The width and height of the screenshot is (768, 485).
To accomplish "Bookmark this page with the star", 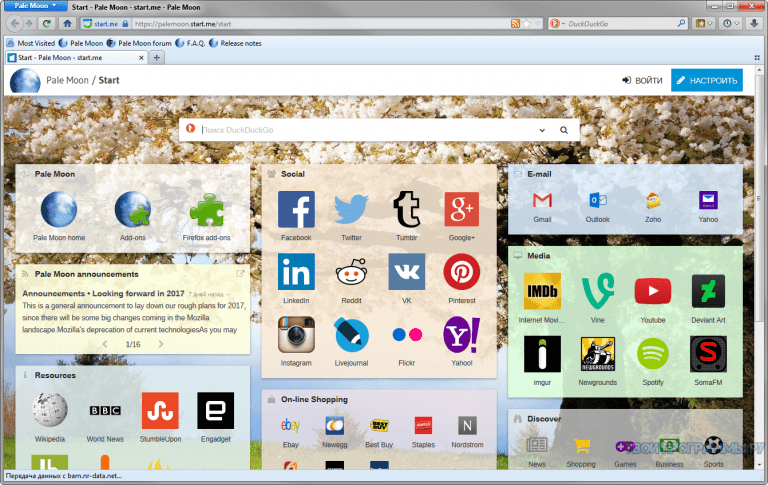I will point(527,24).
